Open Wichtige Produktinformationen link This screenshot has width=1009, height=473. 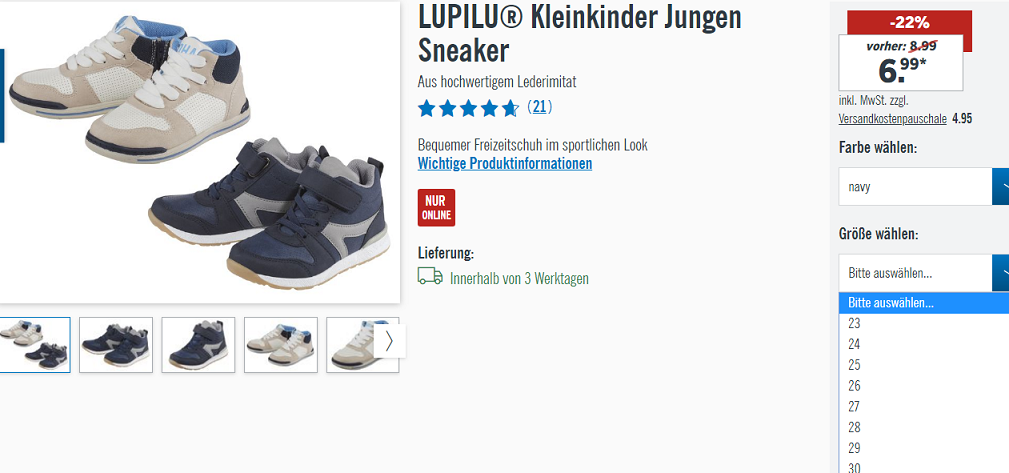504,163
